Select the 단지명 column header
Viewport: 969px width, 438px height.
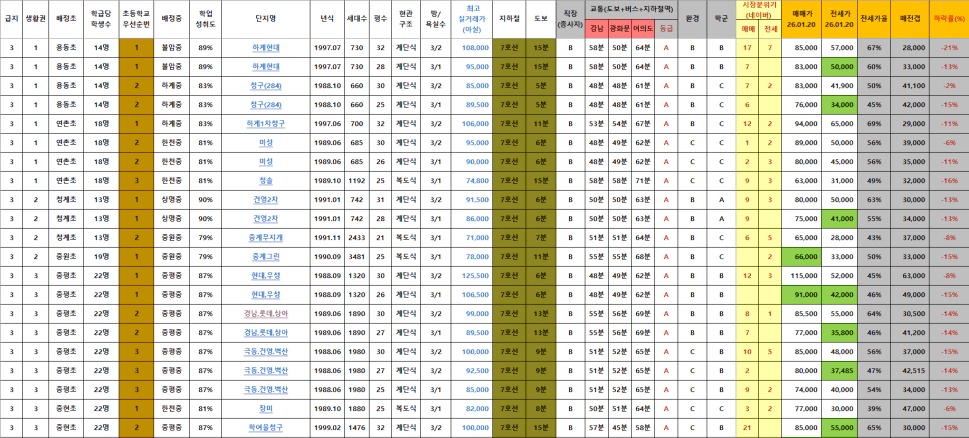point(266,19)
